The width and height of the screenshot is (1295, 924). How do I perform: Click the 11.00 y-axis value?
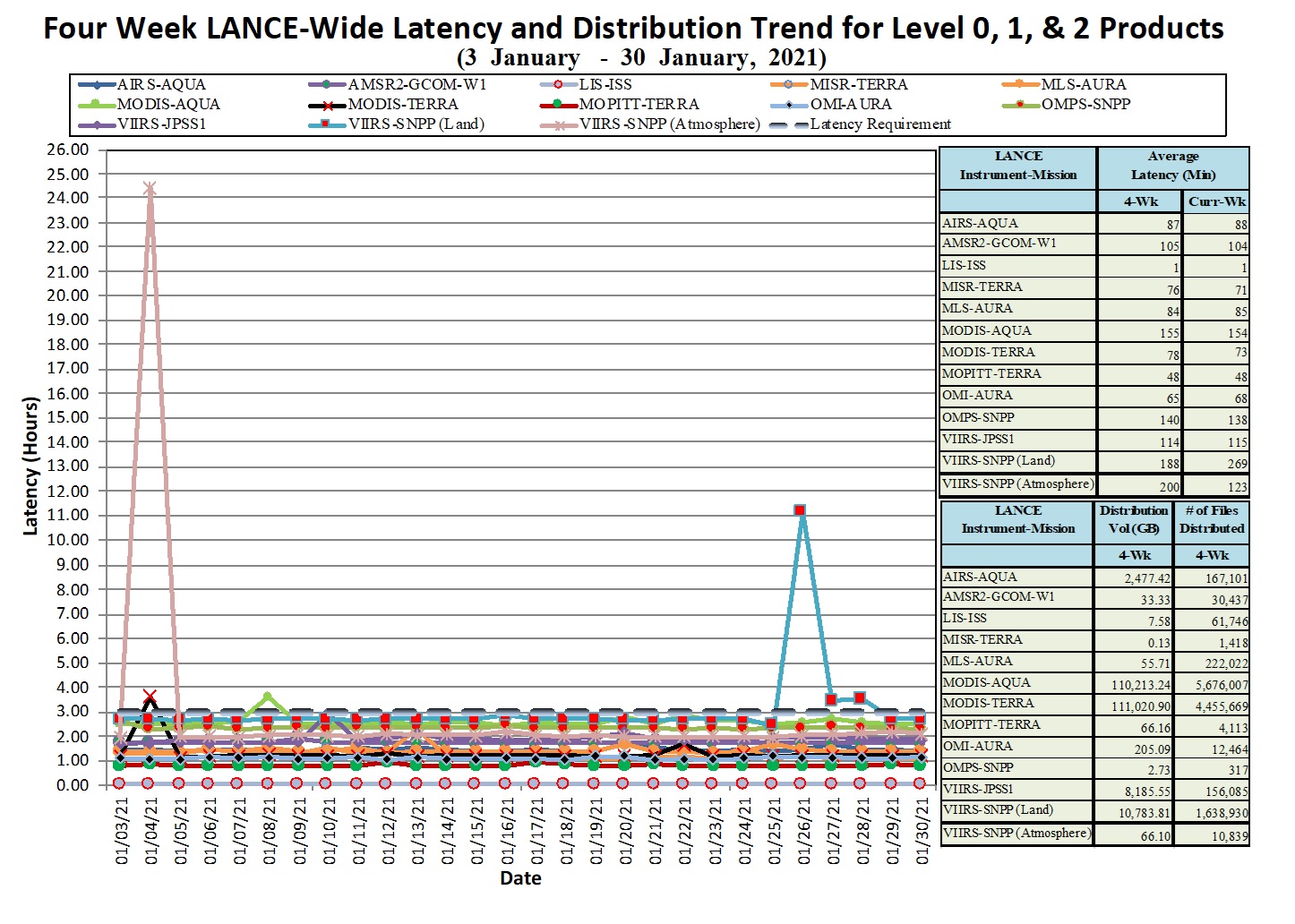click(68, 516)
